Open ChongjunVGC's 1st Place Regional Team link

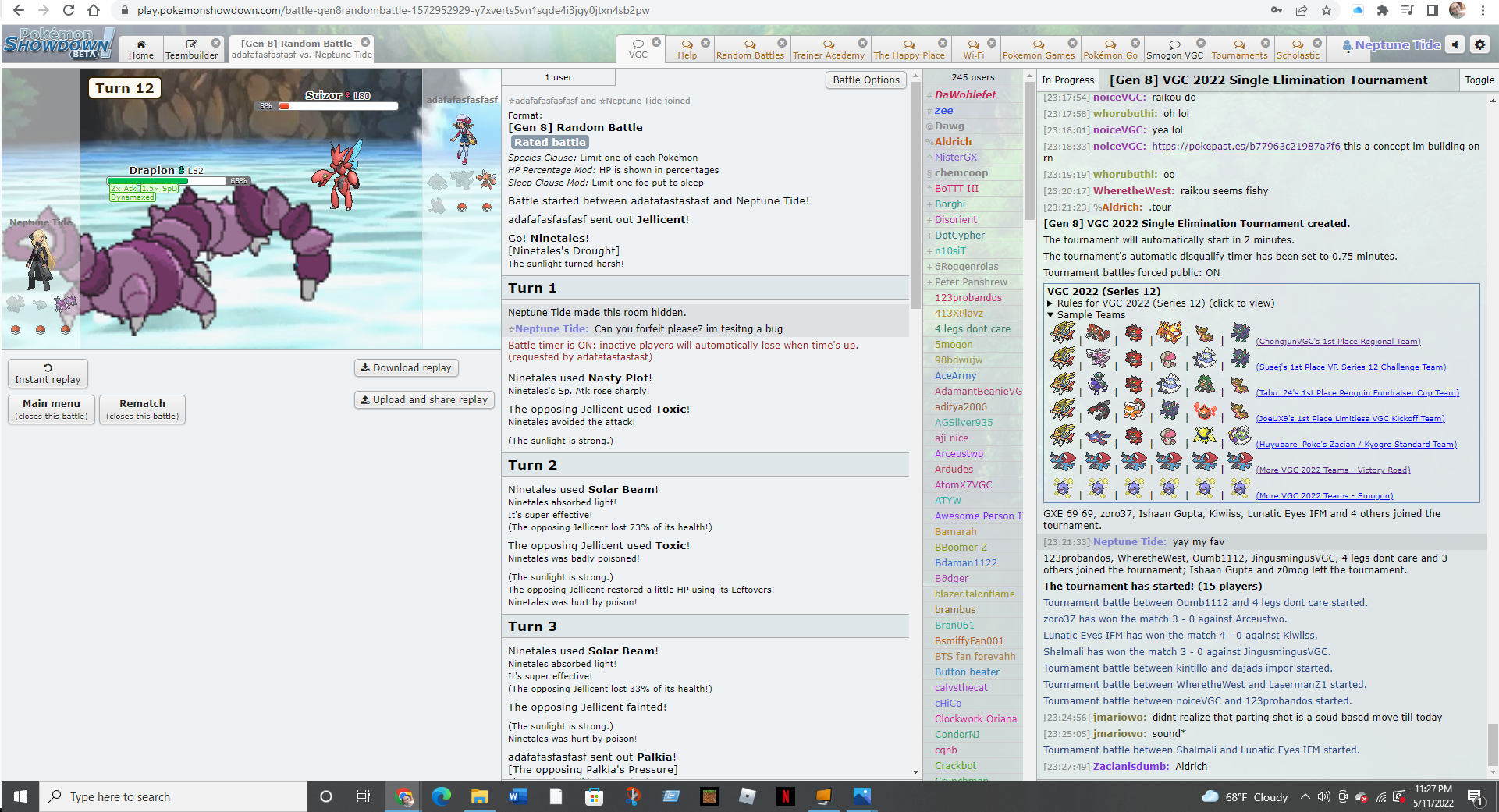(1337, 341)
